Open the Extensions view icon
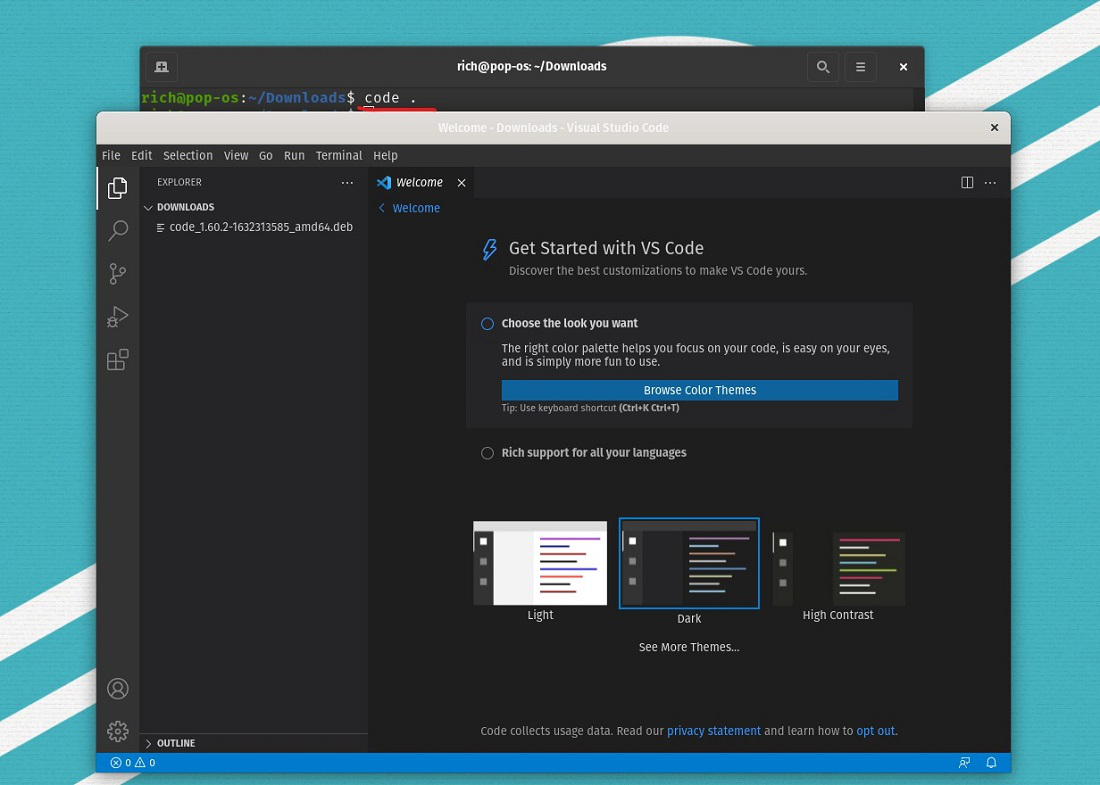This screenshot has height=785, width=1100. coord(117,359)
